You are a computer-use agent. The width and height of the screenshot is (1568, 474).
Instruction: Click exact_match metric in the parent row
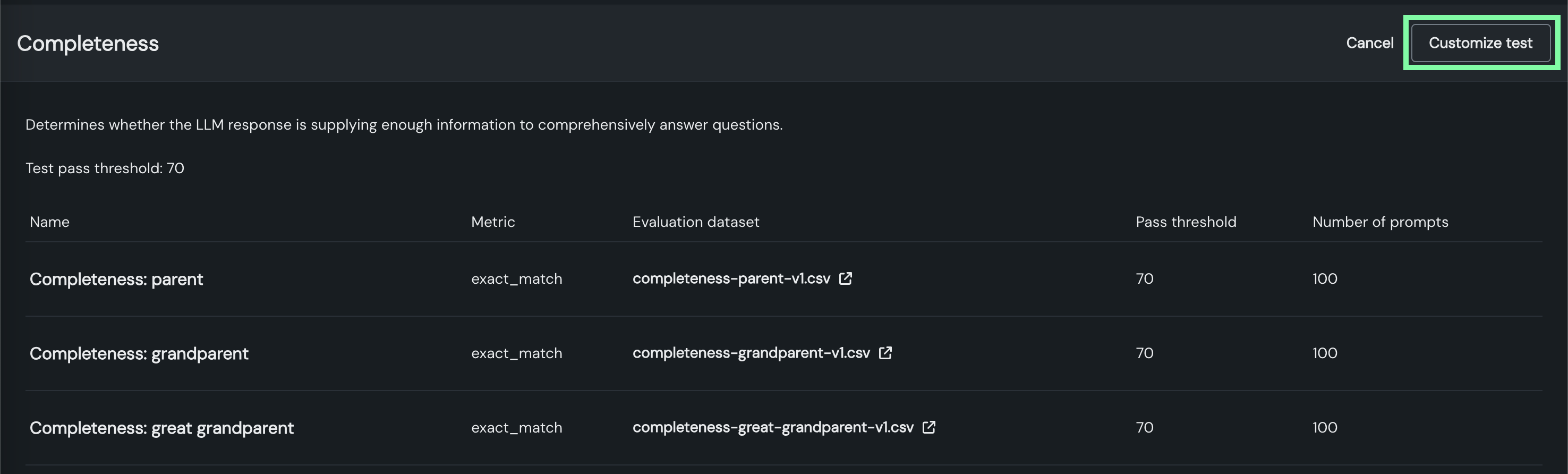(x=516, y=279)
